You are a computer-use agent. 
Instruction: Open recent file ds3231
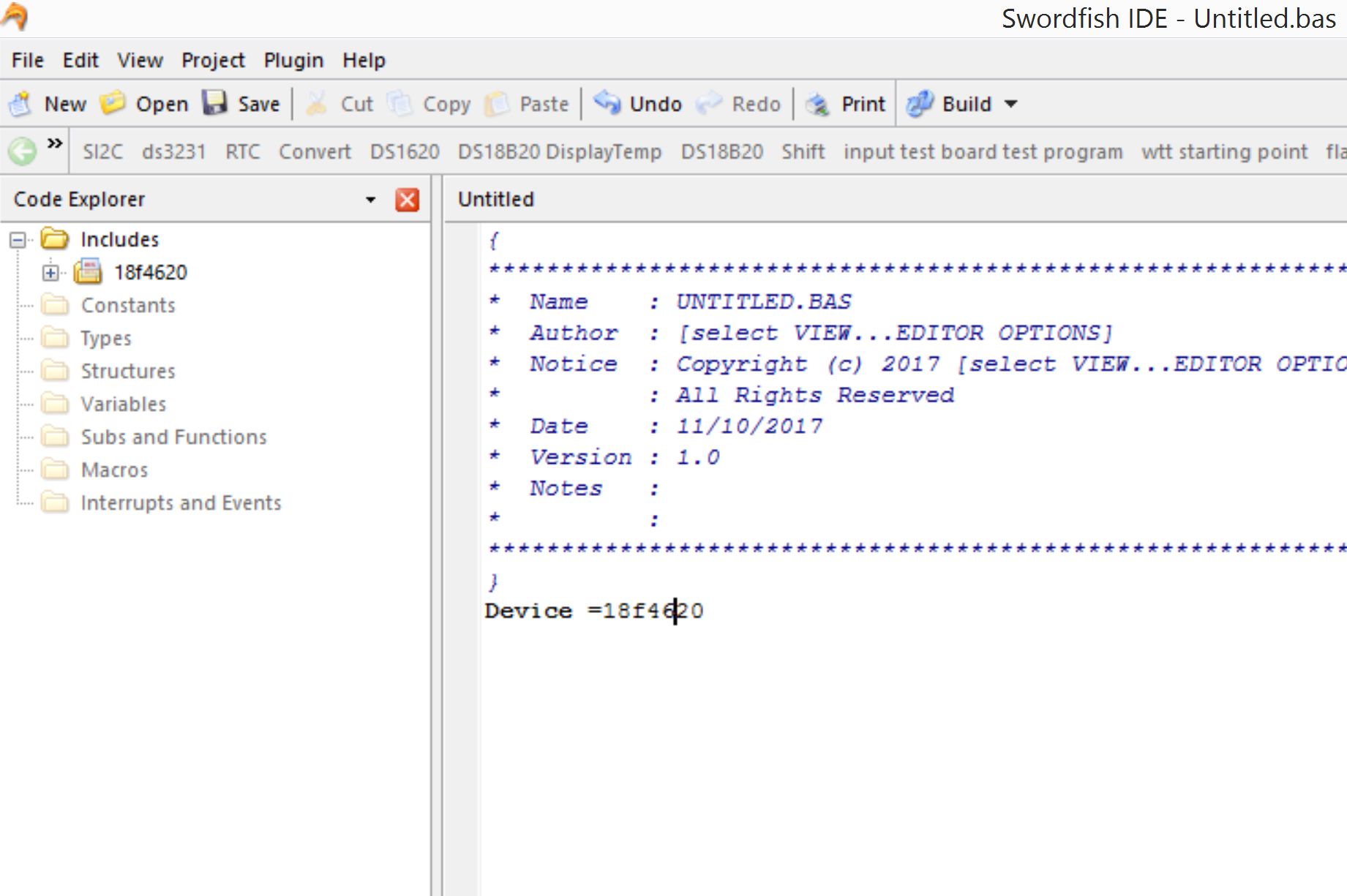[x=174, y=151]
